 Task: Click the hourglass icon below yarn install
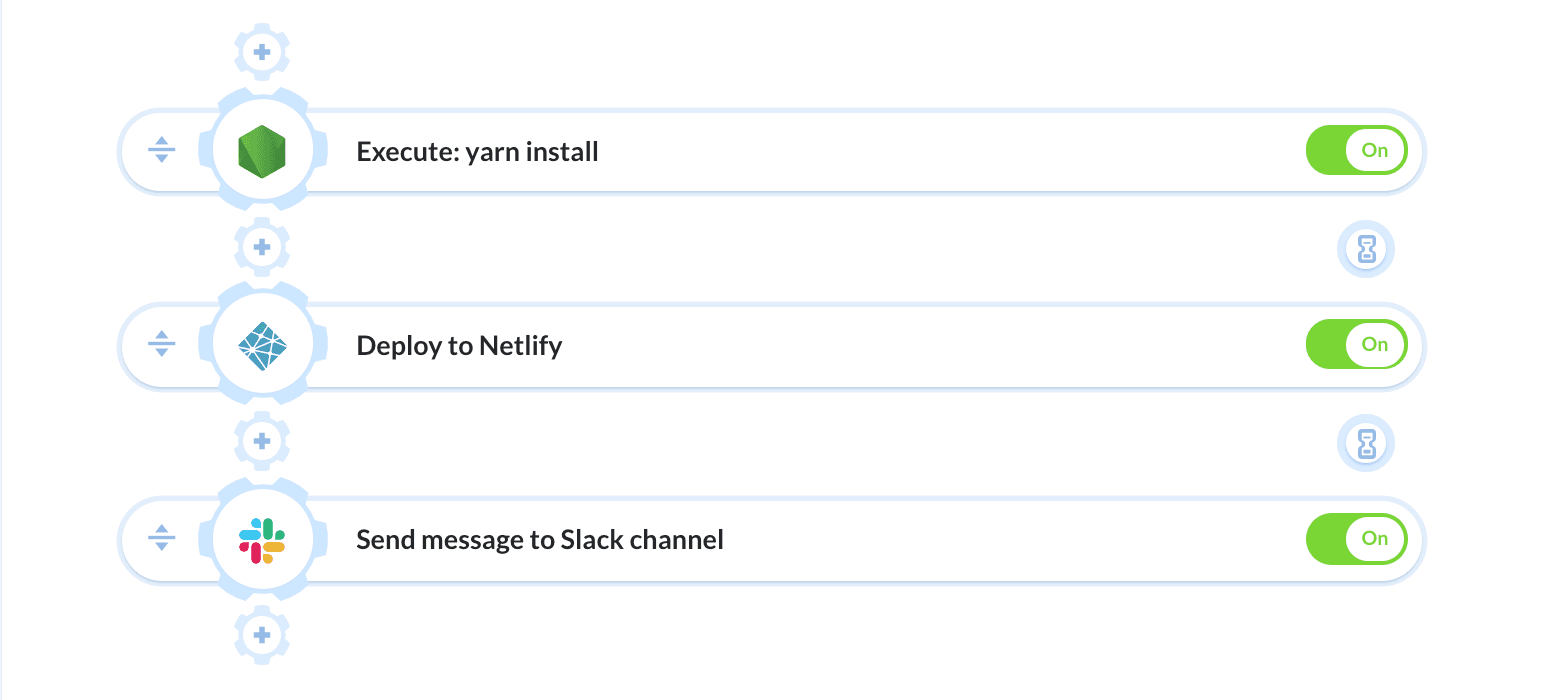1366,249
